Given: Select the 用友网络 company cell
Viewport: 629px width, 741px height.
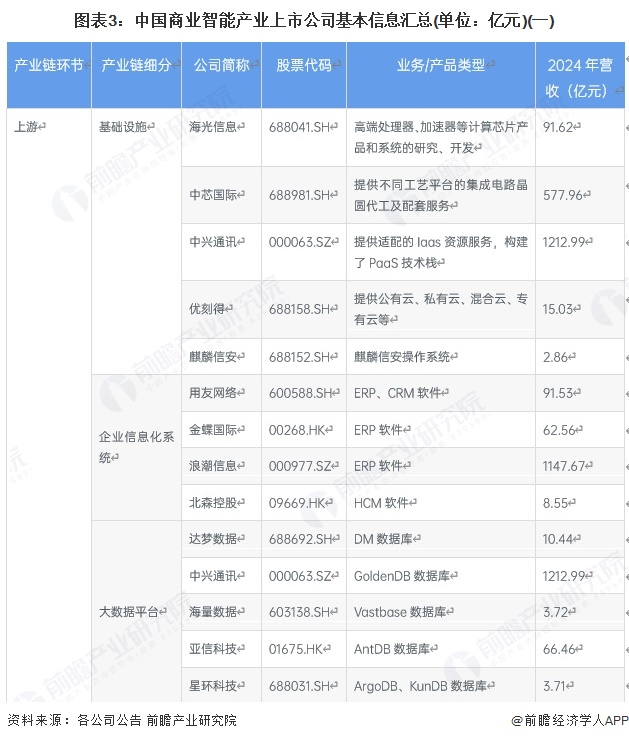Looking at the screenshot, I should click(x=212, y=393).
